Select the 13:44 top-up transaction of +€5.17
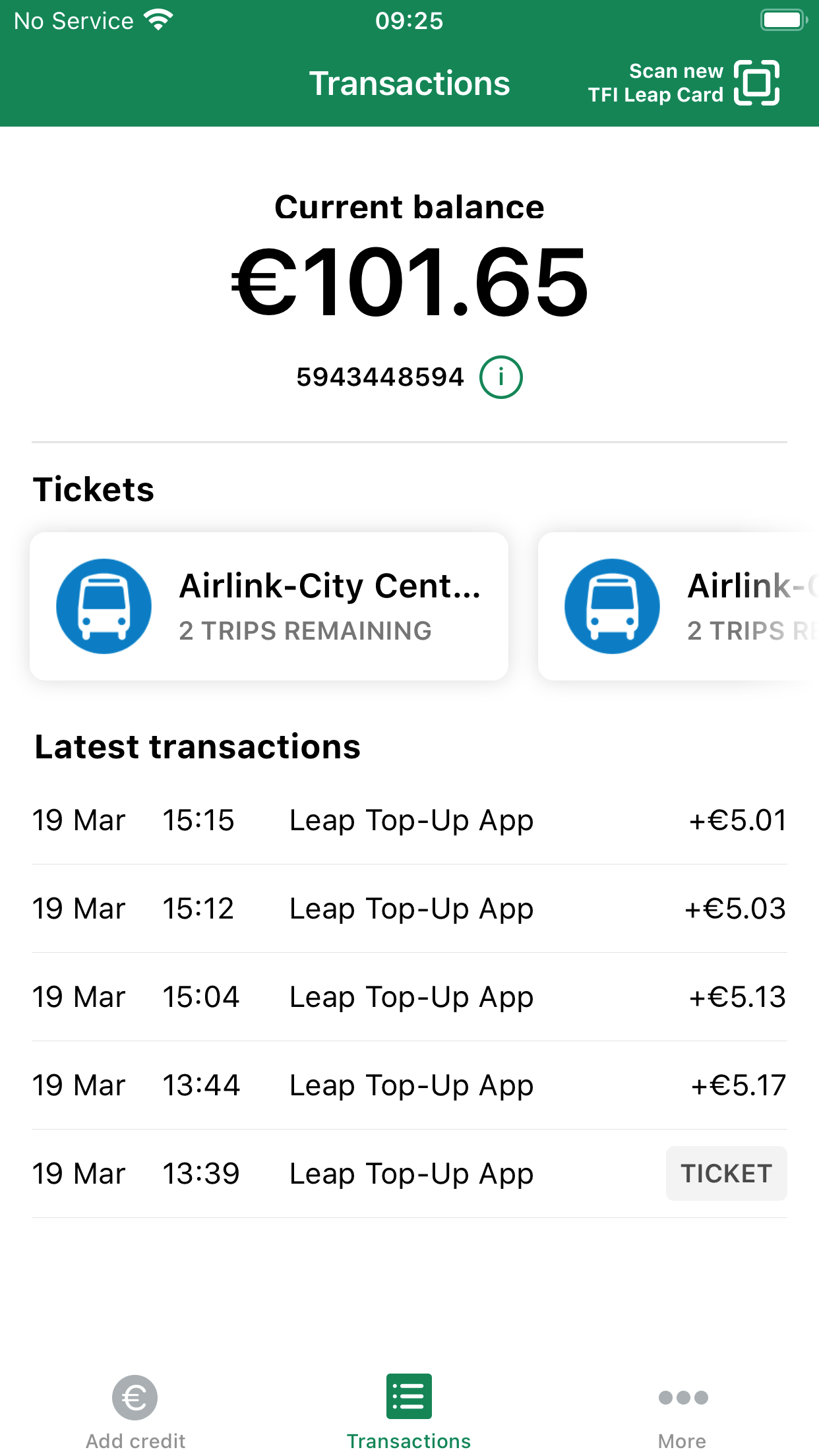 409,1085
